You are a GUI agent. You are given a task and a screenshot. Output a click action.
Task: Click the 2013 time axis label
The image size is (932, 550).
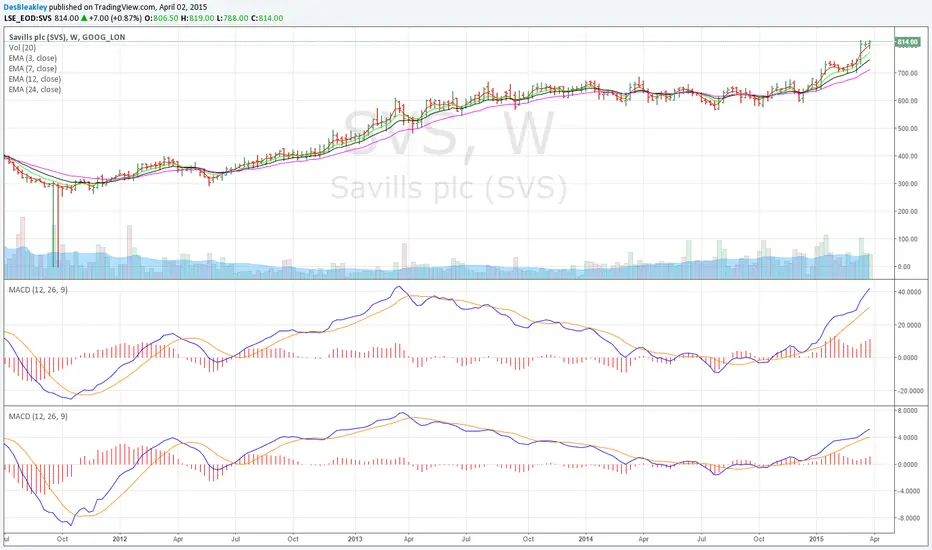[x=355, y=539]
